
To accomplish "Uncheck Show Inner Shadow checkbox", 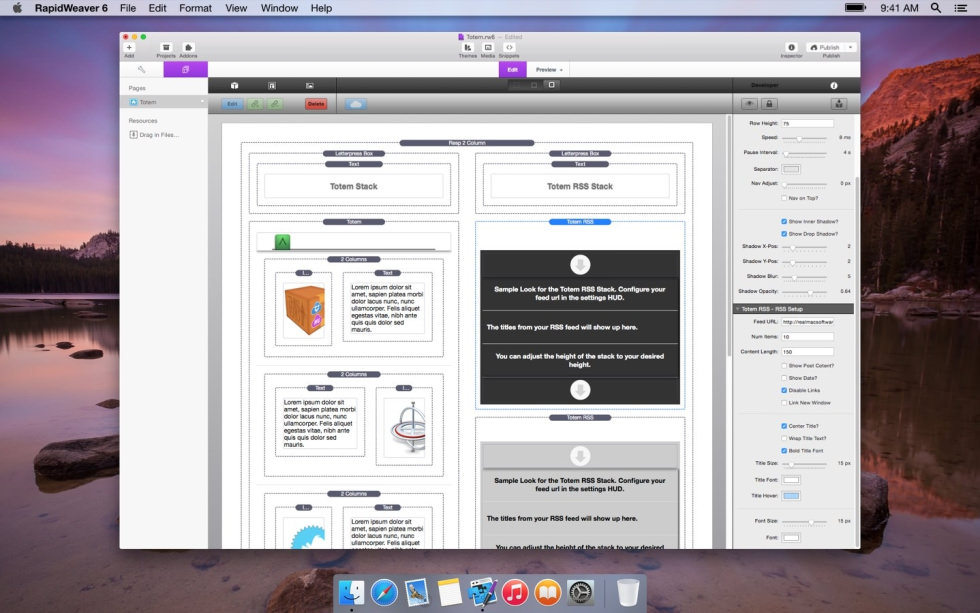I will pos(784,221).
